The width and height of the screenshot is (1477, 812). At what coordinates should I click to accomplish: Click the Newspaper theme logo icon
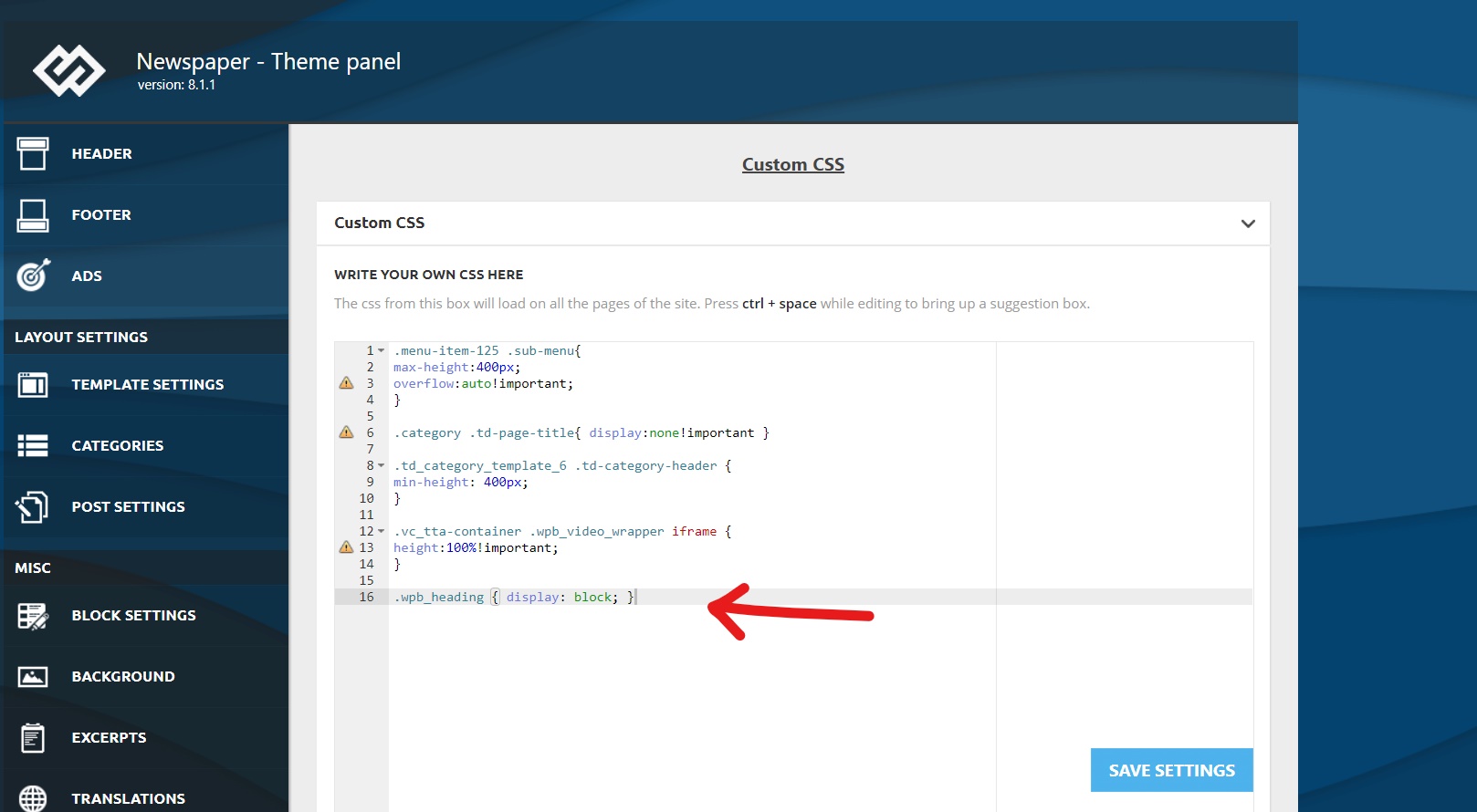pos(69,70)
